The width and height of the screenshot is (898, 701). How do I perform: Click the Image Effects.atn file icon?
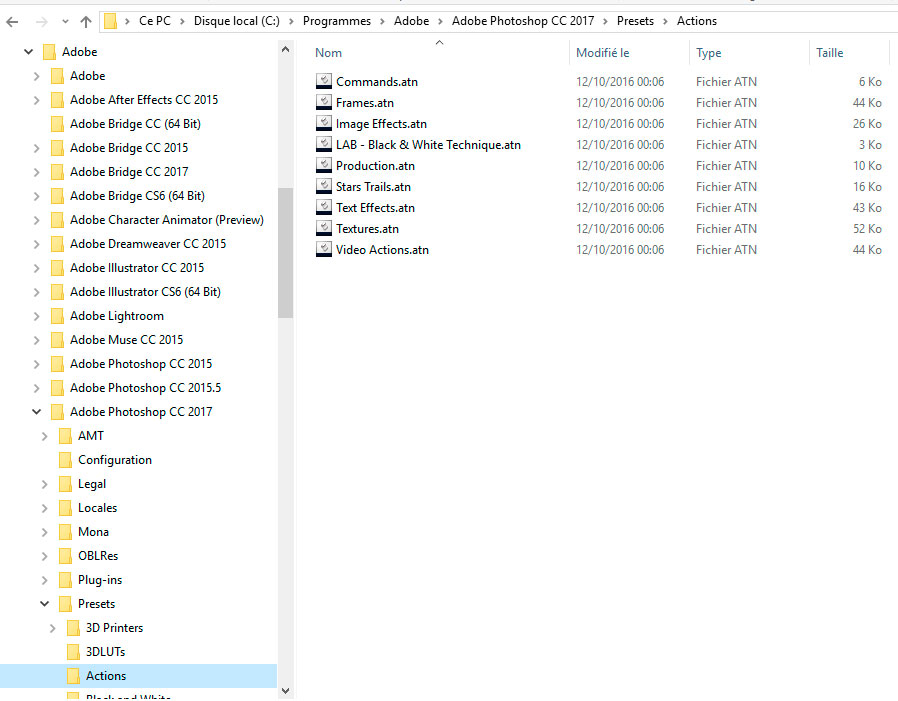click(x=323, y=123)
